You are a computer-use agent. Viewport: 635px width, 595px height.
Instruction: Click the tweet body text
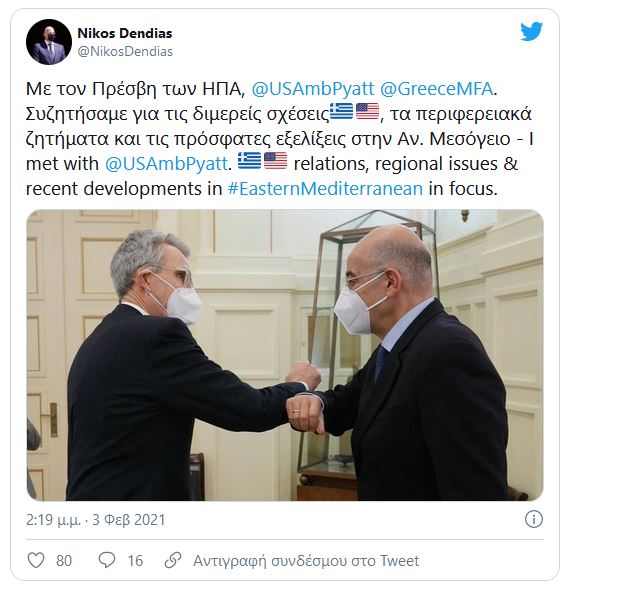tap(279, 139)
